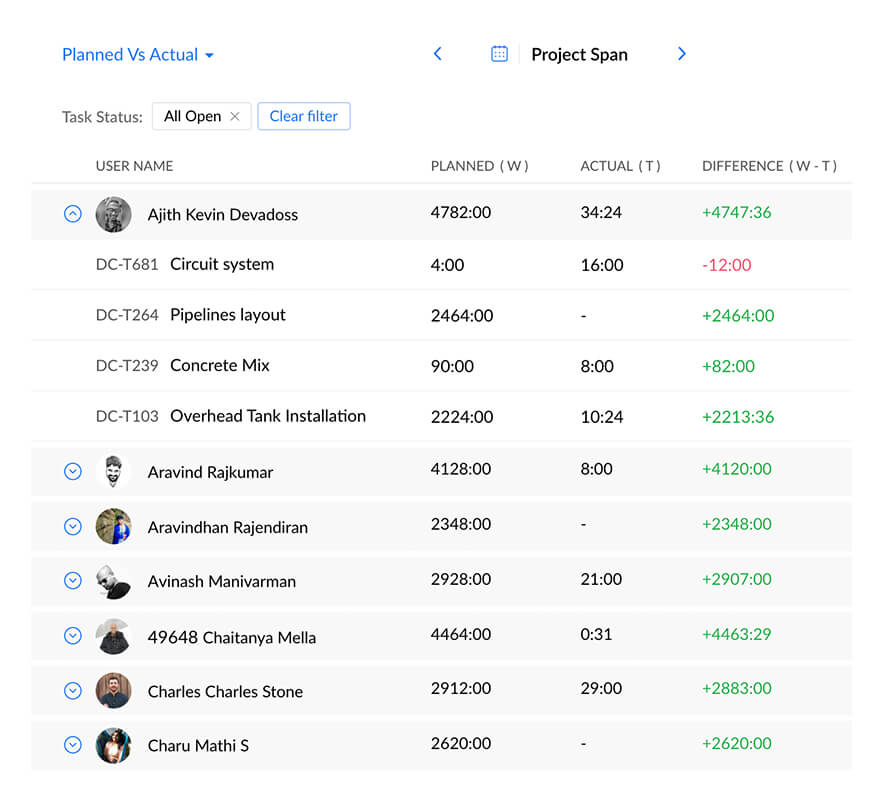This screenshot has width=879, height=800.
Task: Click Aravind Rajkumar's avatar
Action: (113, 471)
